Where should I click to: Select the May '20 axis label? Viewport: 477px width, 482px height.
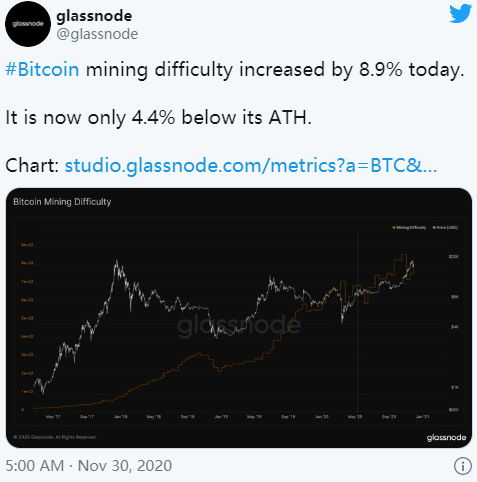click(355, 417)
